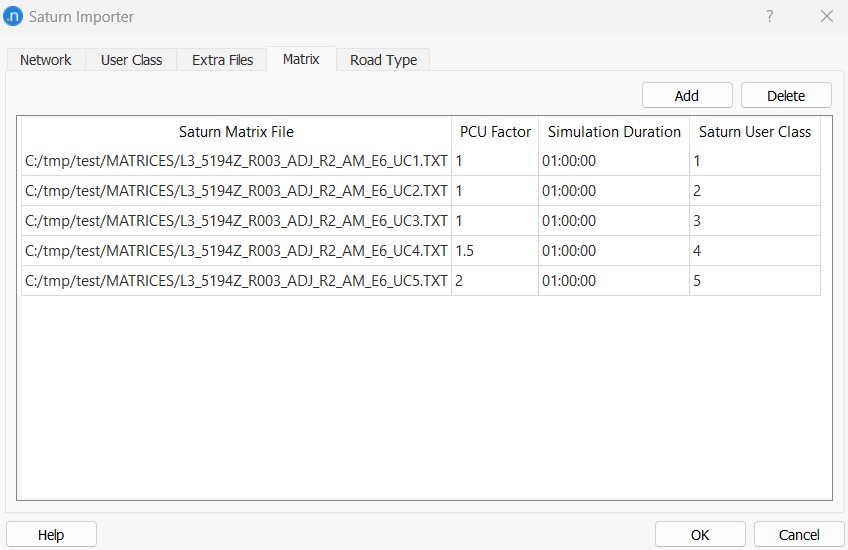
Task: Select PCU Factor 1.5 cell
Action: 495,250
